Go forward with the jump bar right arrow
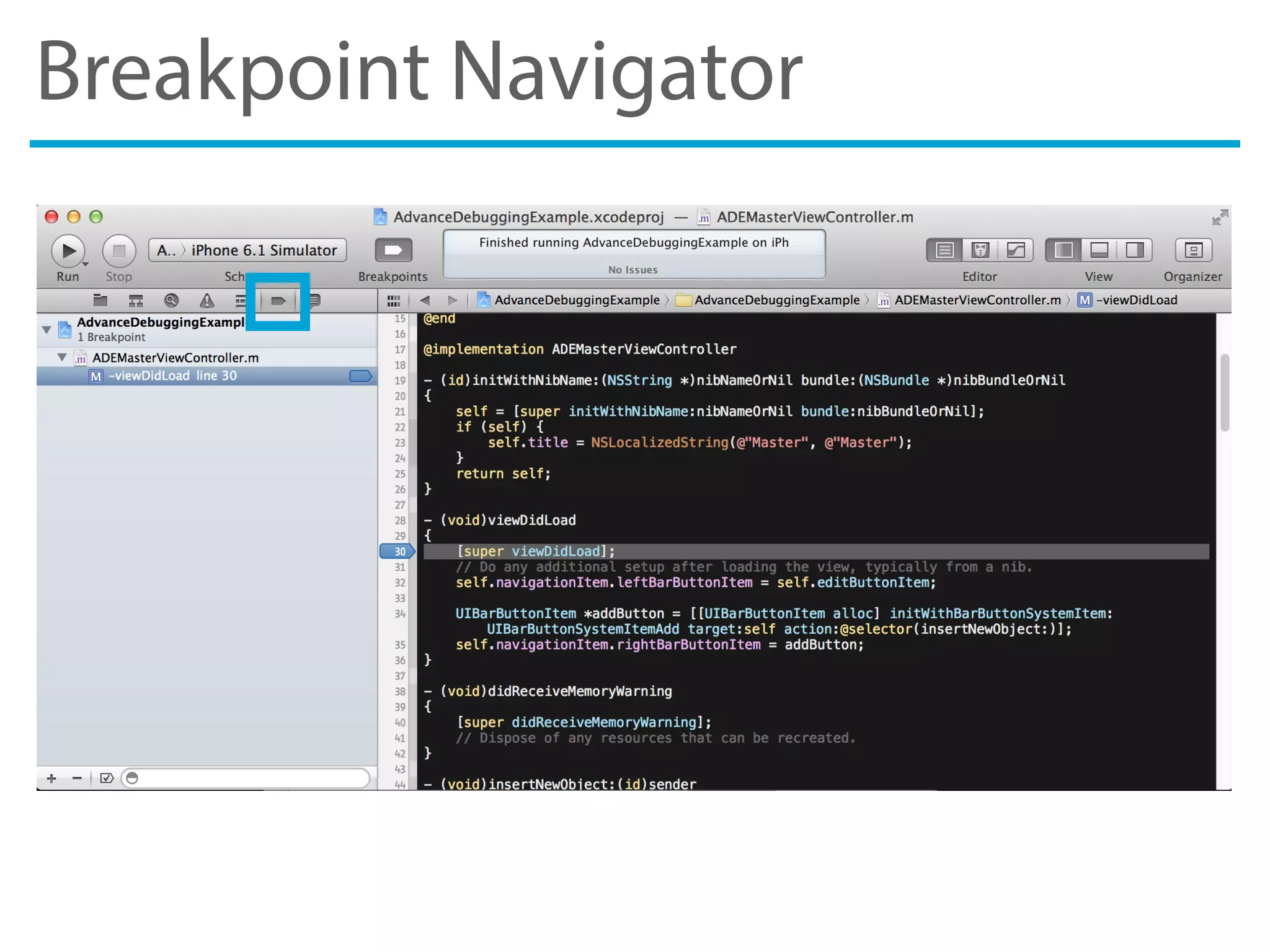The image size is (1270, 952). pos(453,301)
